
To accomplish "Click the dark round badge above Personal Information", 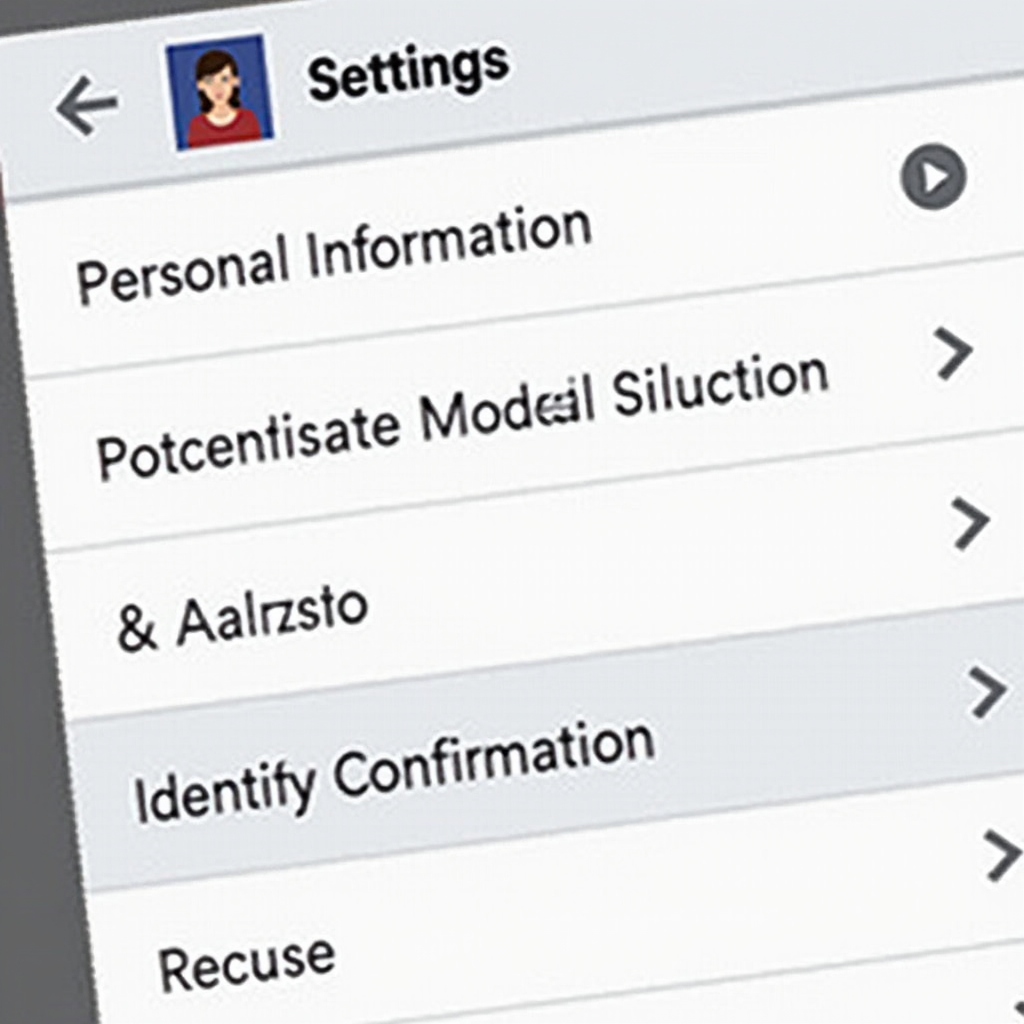I will click(x=932, y=178).
